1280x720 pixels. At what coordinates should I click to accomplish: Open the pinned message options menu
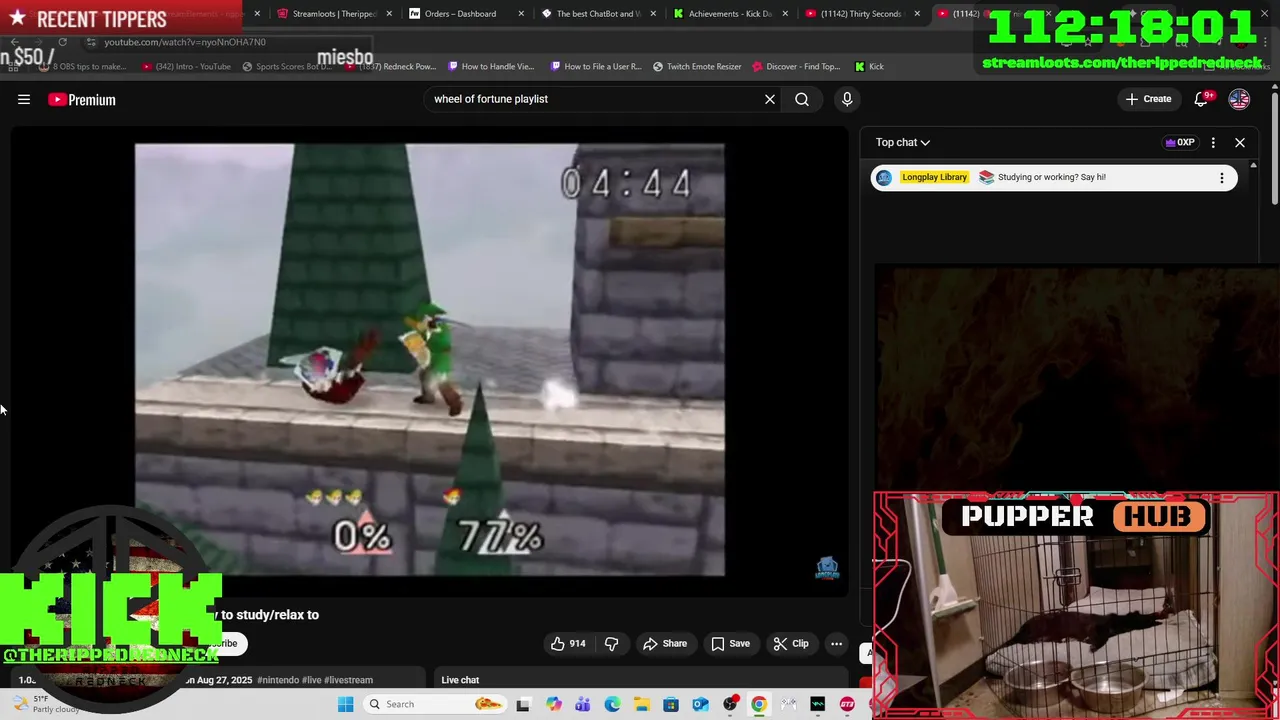coord(1221,178)
